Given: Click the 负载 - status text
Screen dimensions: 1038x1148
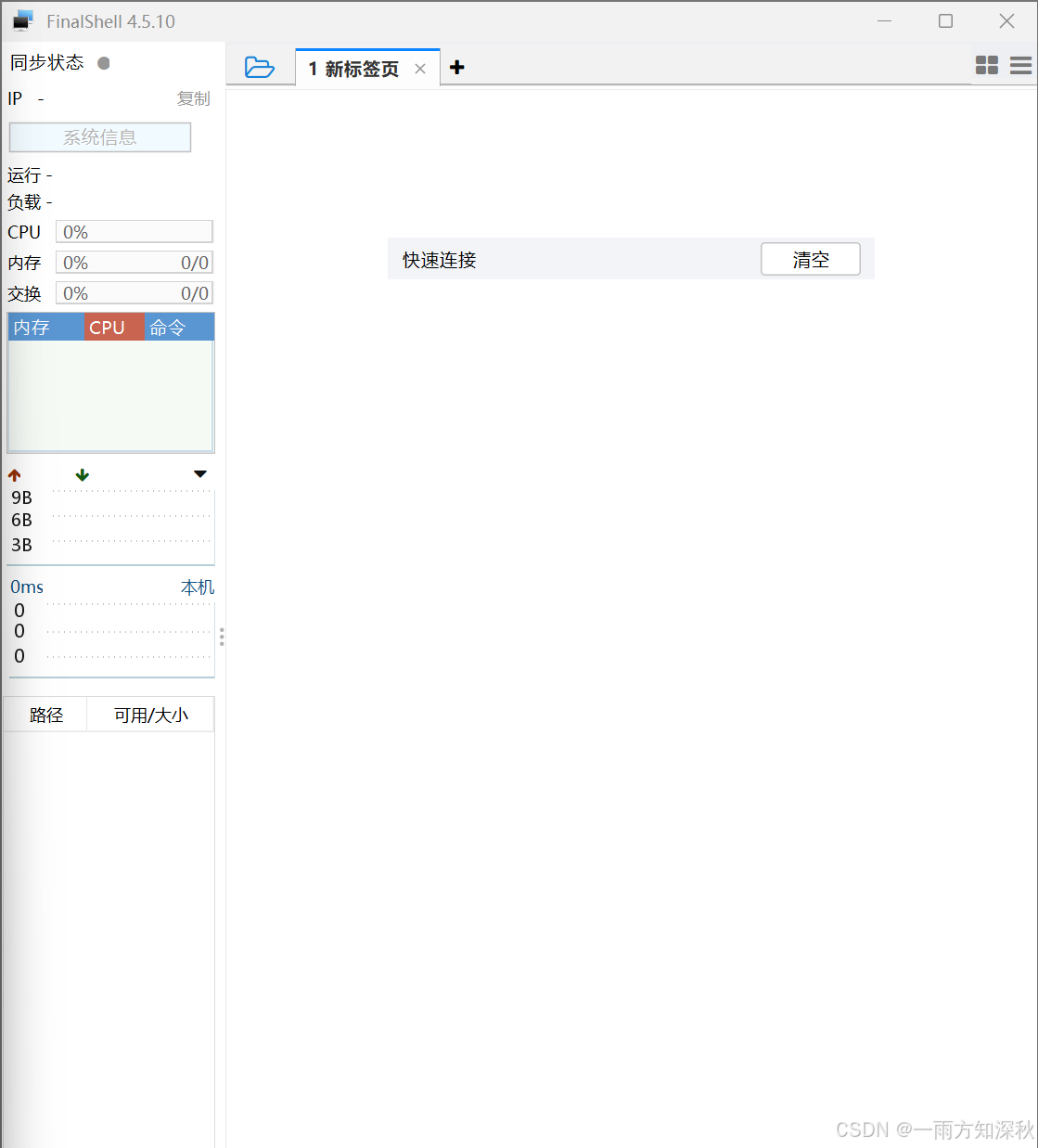Looking at the screenshot, I should 30,202.
